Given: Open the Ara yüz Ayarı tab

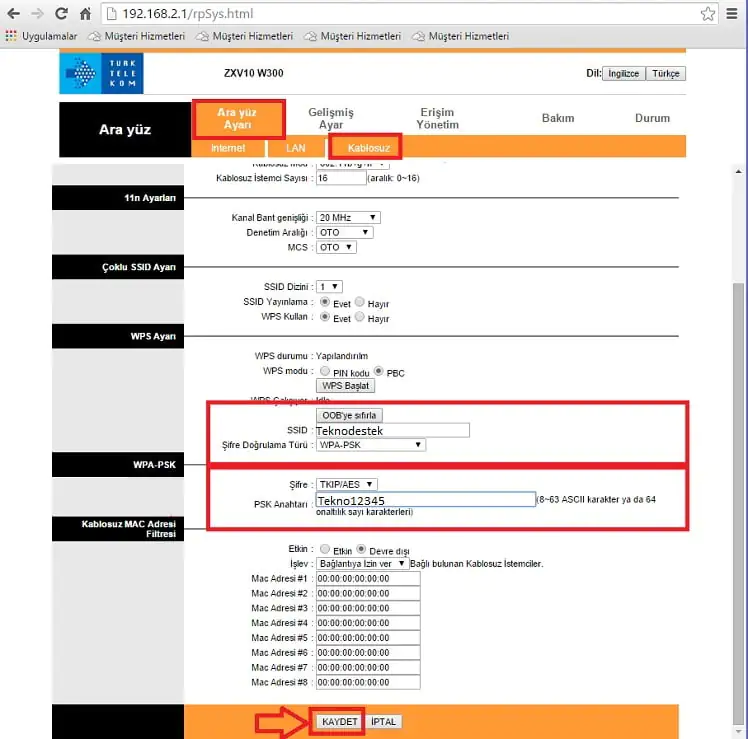Looking at the screenshot, I should tap(238, 118).
